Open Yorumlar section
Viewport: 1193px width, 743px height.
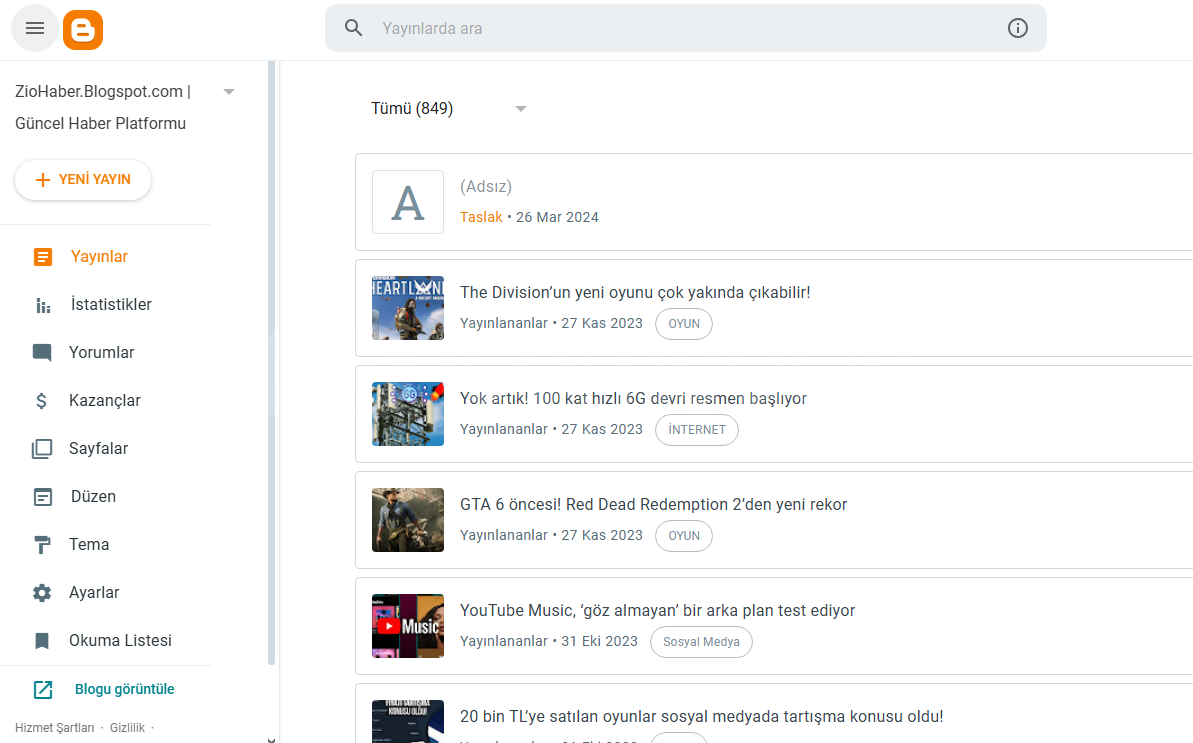click(x=101, y=352)
